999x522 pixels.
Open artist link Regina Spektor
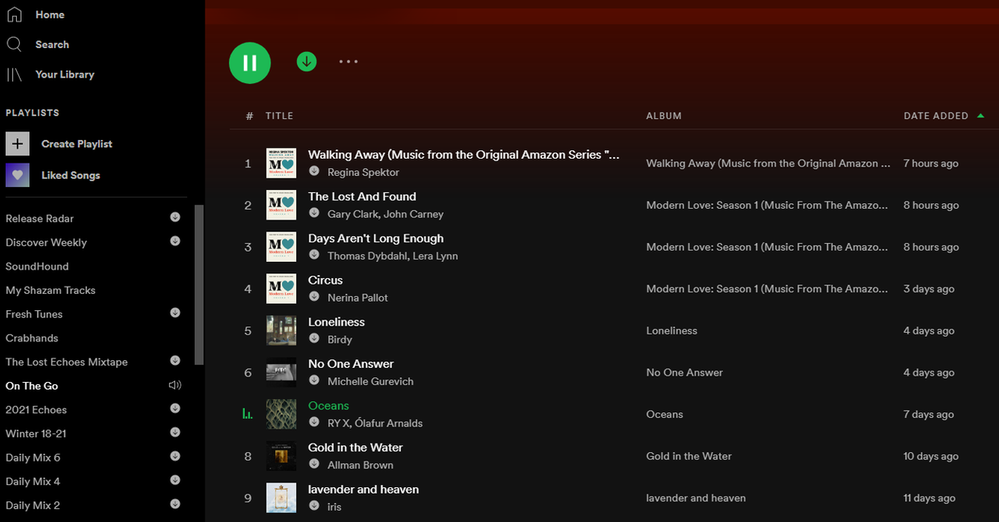363,172
